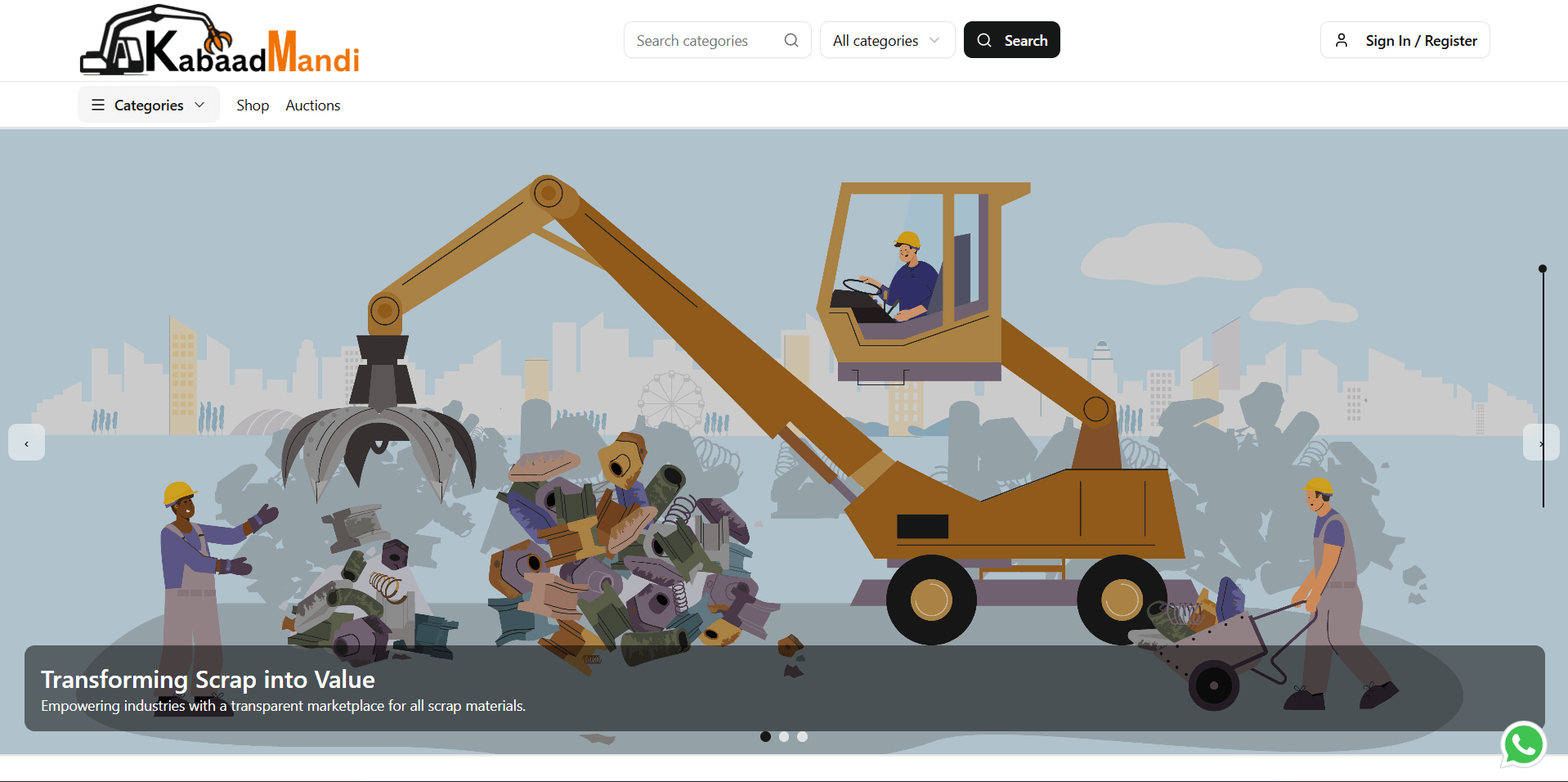Open the All categories dropdown

pyautogui.click(x=887, y=40)
